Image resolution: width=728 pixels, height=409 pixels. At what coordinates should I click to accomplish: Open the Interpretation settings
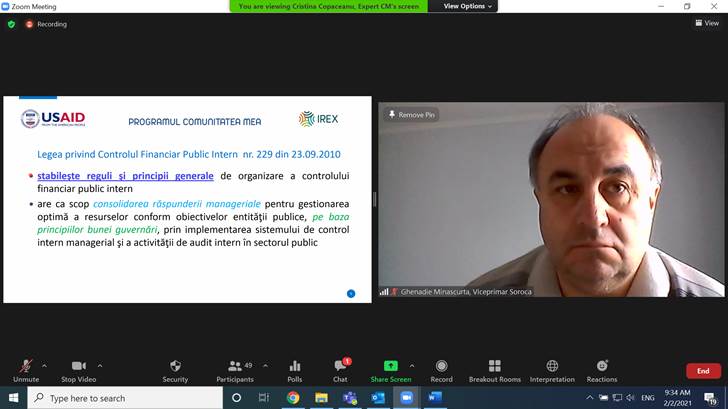click(552, 370)
